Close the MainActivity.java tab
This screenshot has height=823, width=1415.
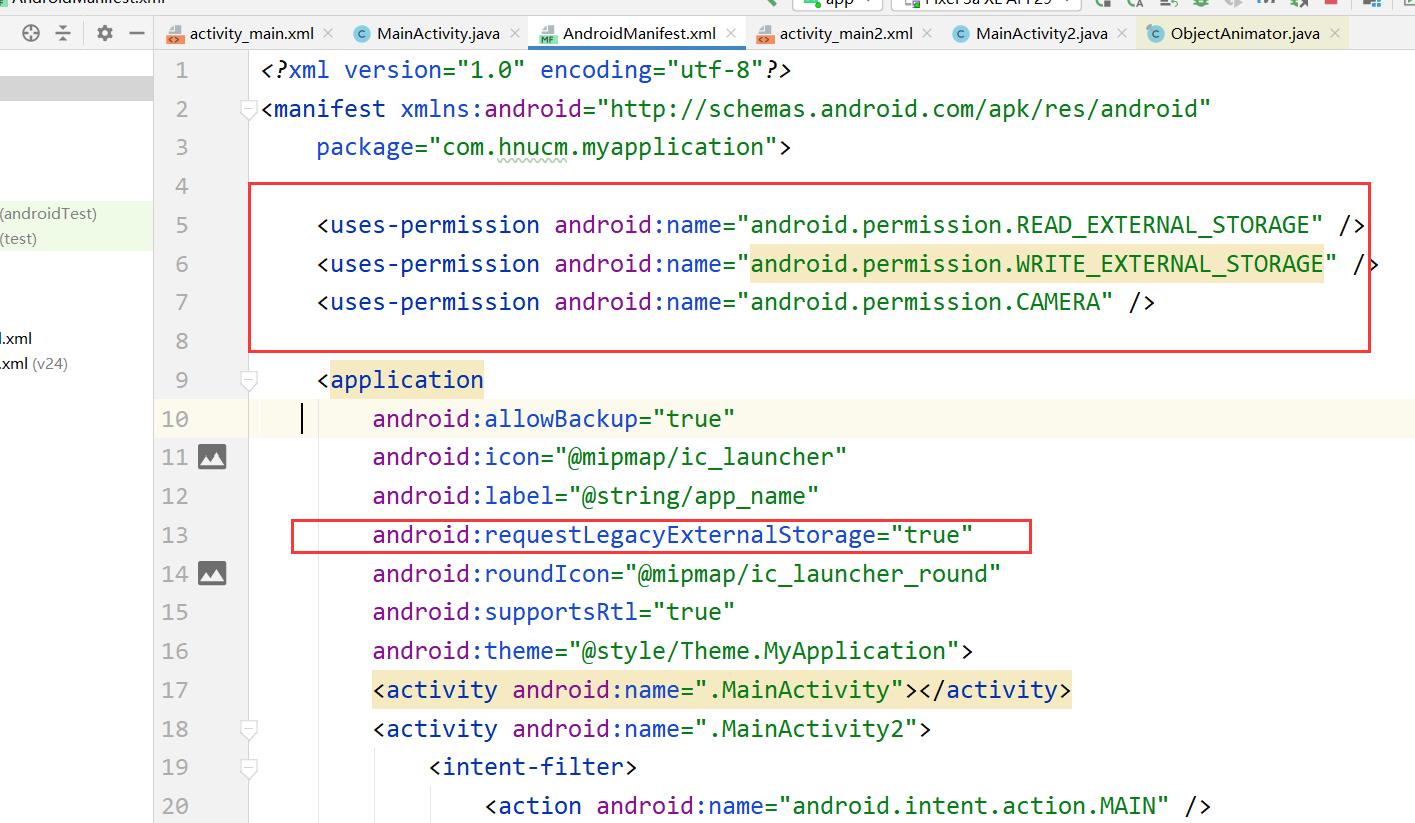[515, 33]
